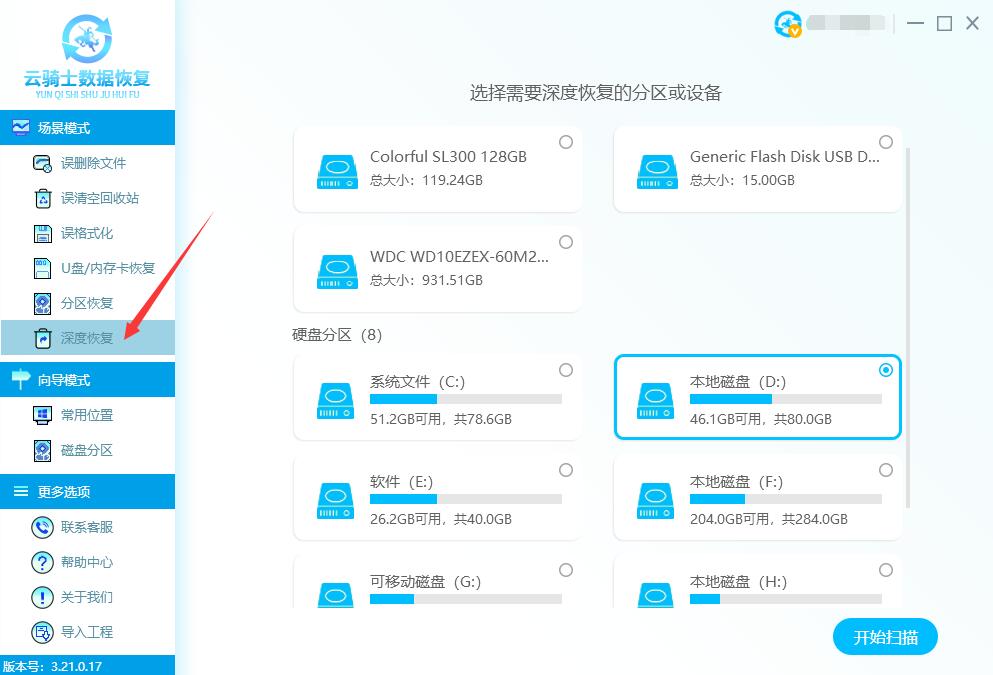Click the 总大小: 931.51GB text

coord(426,280)
